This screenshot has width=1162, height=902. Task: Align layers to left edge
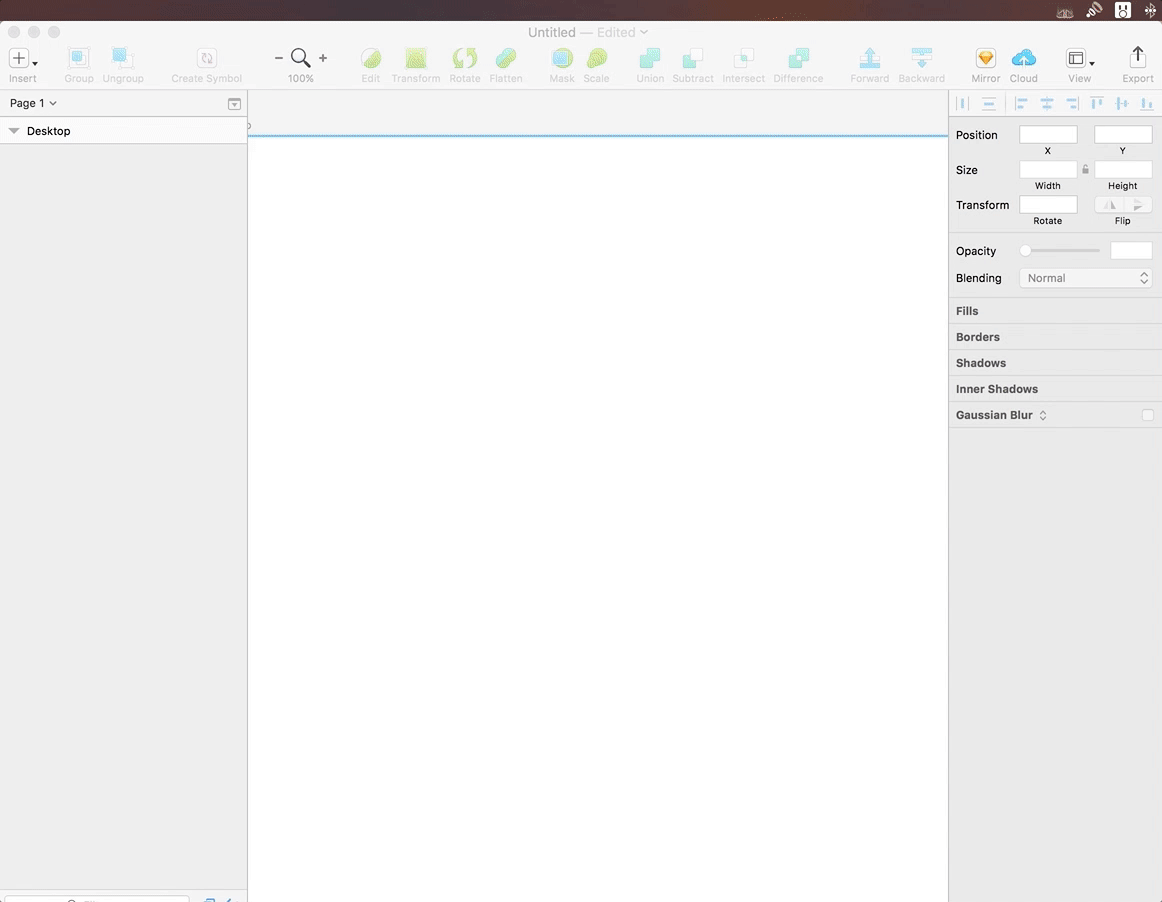(x=1021, y=104)
